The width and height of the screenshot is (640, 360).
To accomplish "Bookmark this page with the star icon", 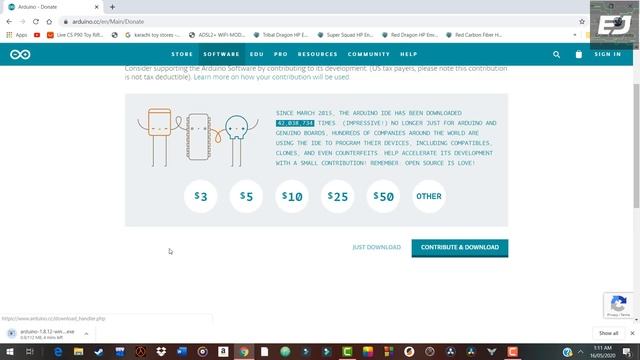I will click(x=582, y=22).
